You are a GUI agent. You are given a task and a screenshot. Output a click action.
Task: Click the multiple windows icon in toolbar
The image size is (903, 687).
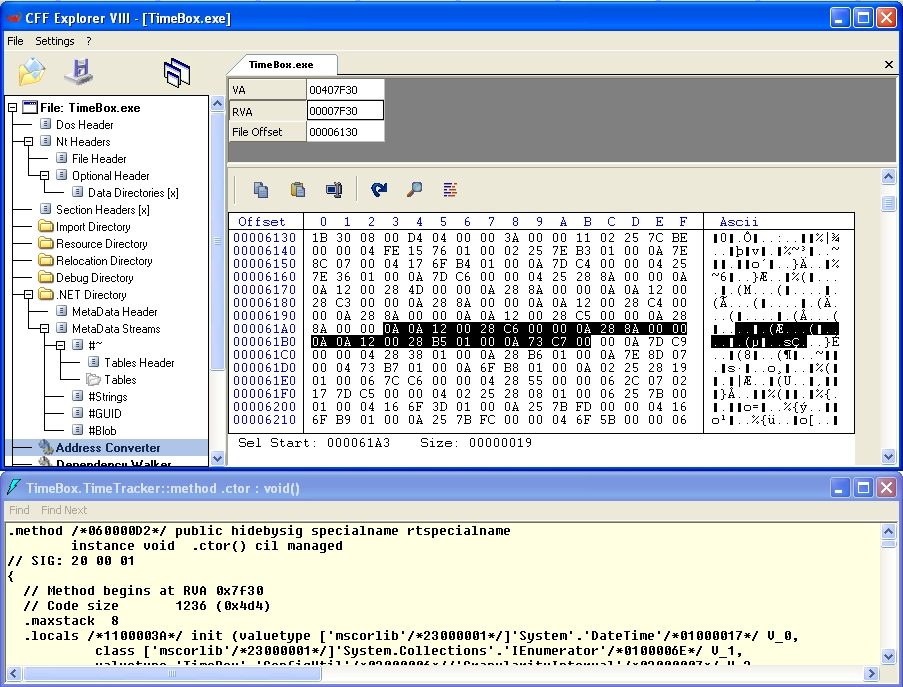pyautogui.click(x=177, y=72)
